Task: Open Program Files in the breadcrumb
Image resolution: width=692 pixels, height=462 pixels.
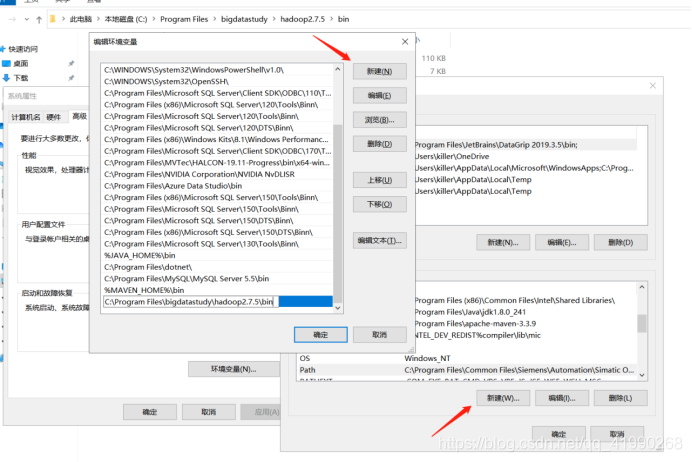Action: [184, 19]
